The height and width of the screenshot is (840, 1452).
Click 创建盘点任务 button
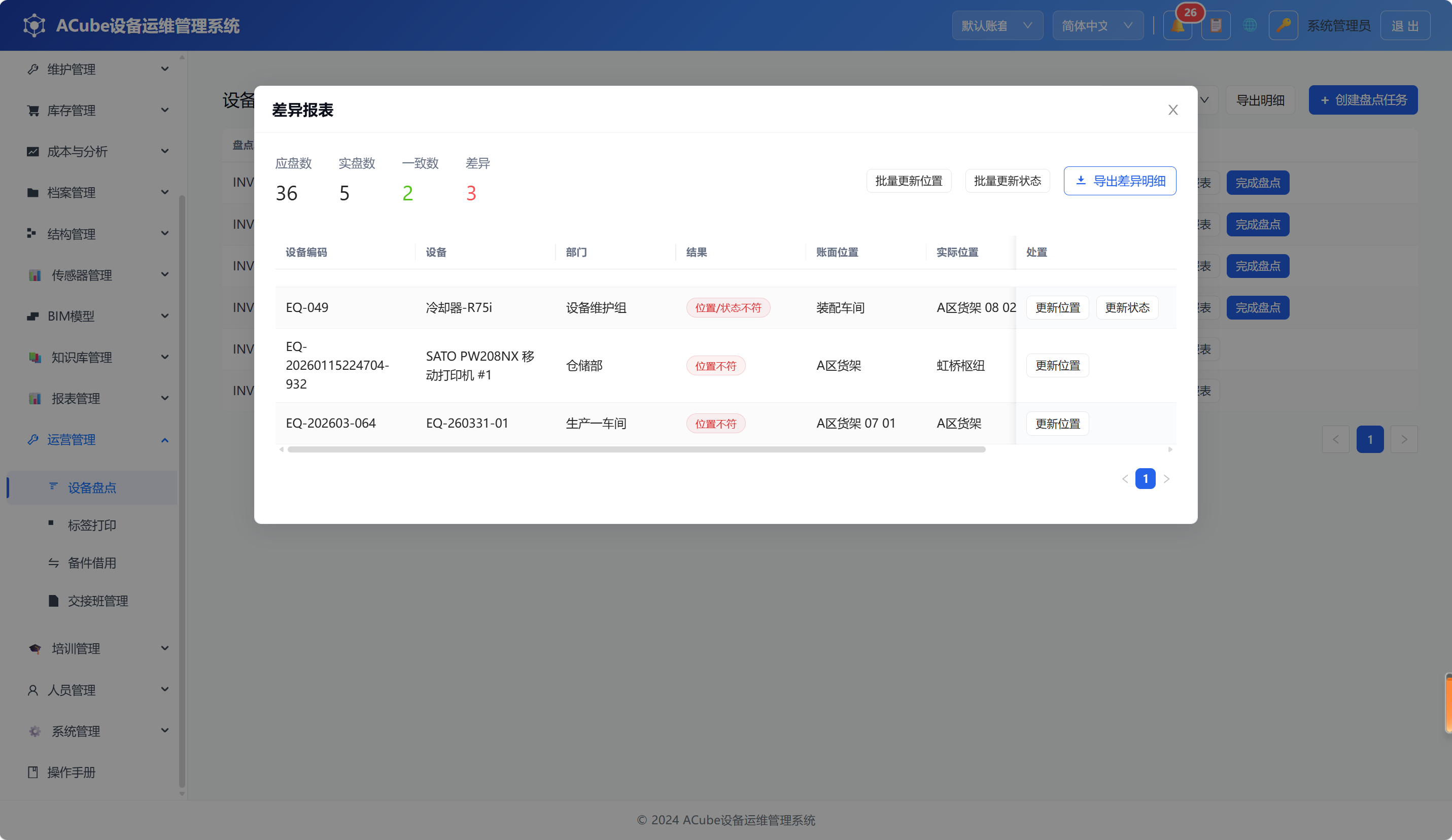(x=1363, y=100)
